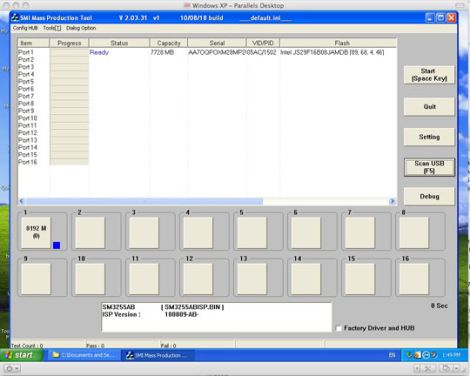Image resolution: width=470 pixels, height=376 pixels.
Task: Select empty port slot 3
Action: pos(144,233)
